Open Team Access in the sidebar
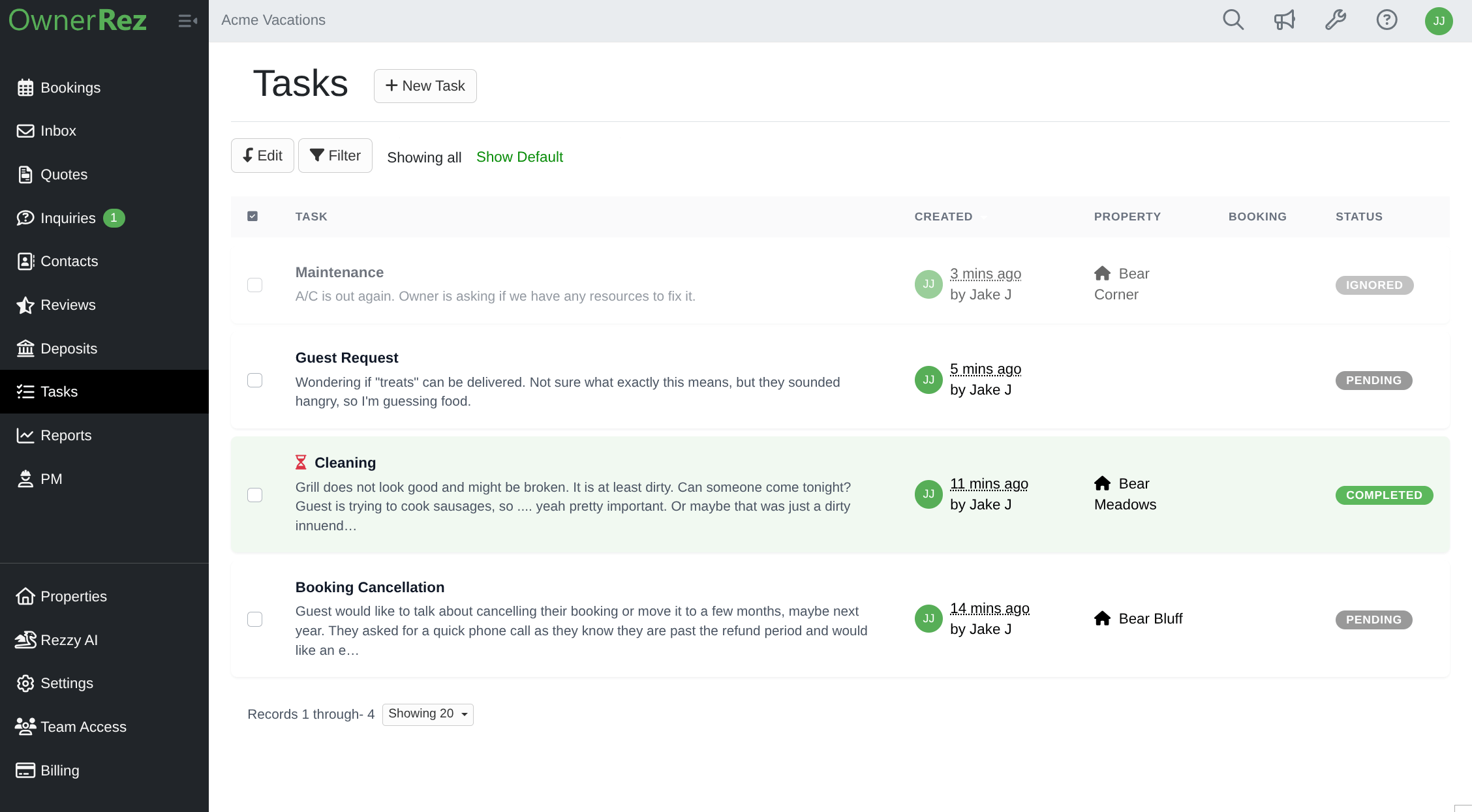 click(x=104, y=727)
